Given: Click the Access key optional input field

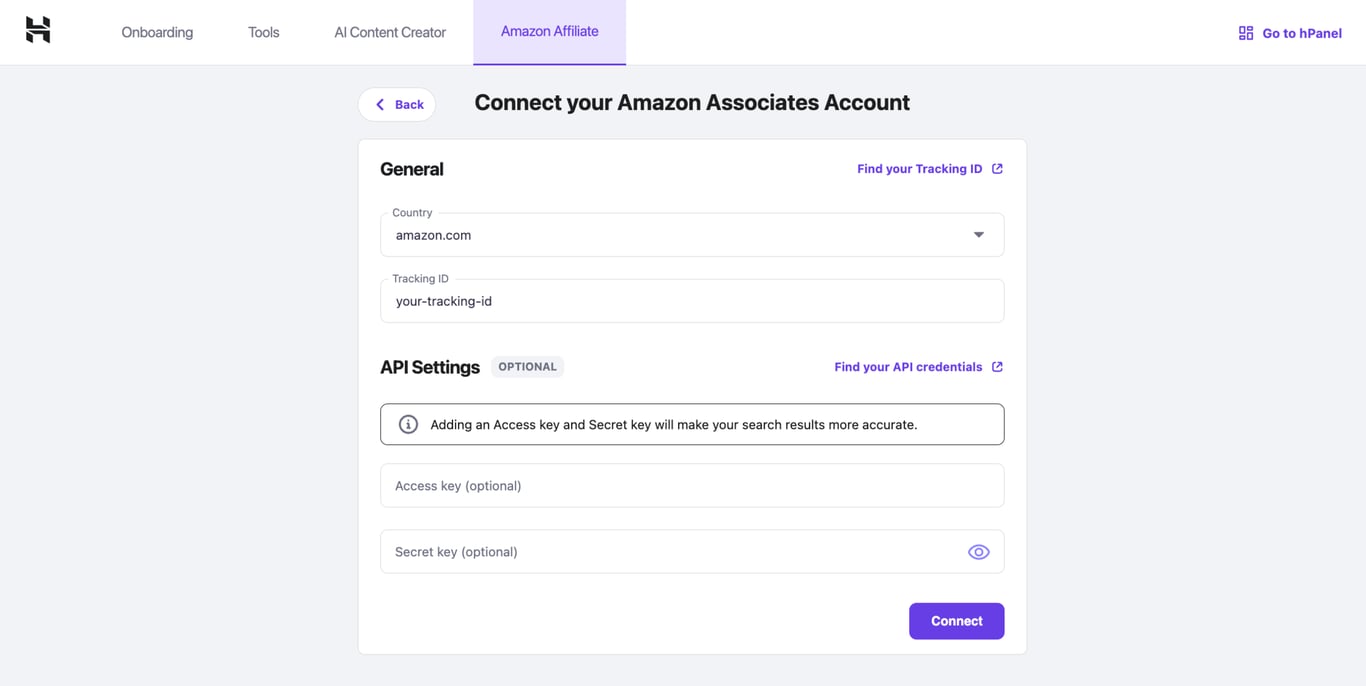Looking at the screenshot, I should (x=692, y=485).
